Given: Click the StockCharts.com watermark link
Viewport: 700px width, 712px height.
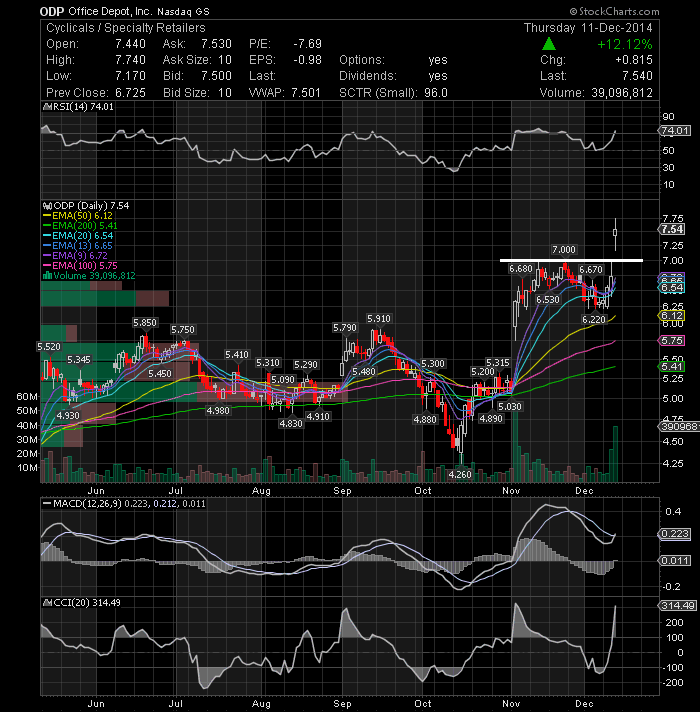Looking at the screenshot, I should tap(615, 11).
